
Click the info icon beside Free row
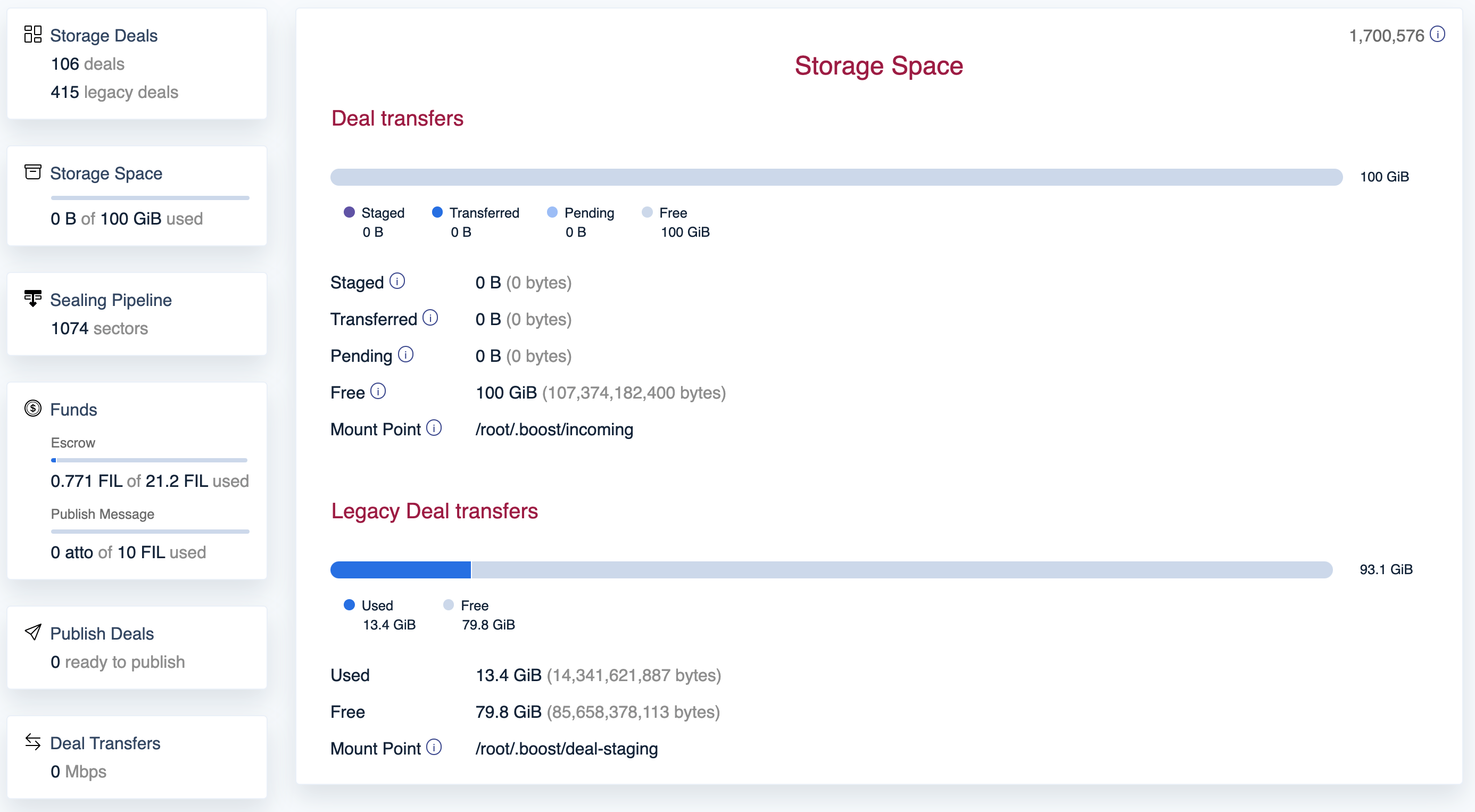[x=378, y=391]
